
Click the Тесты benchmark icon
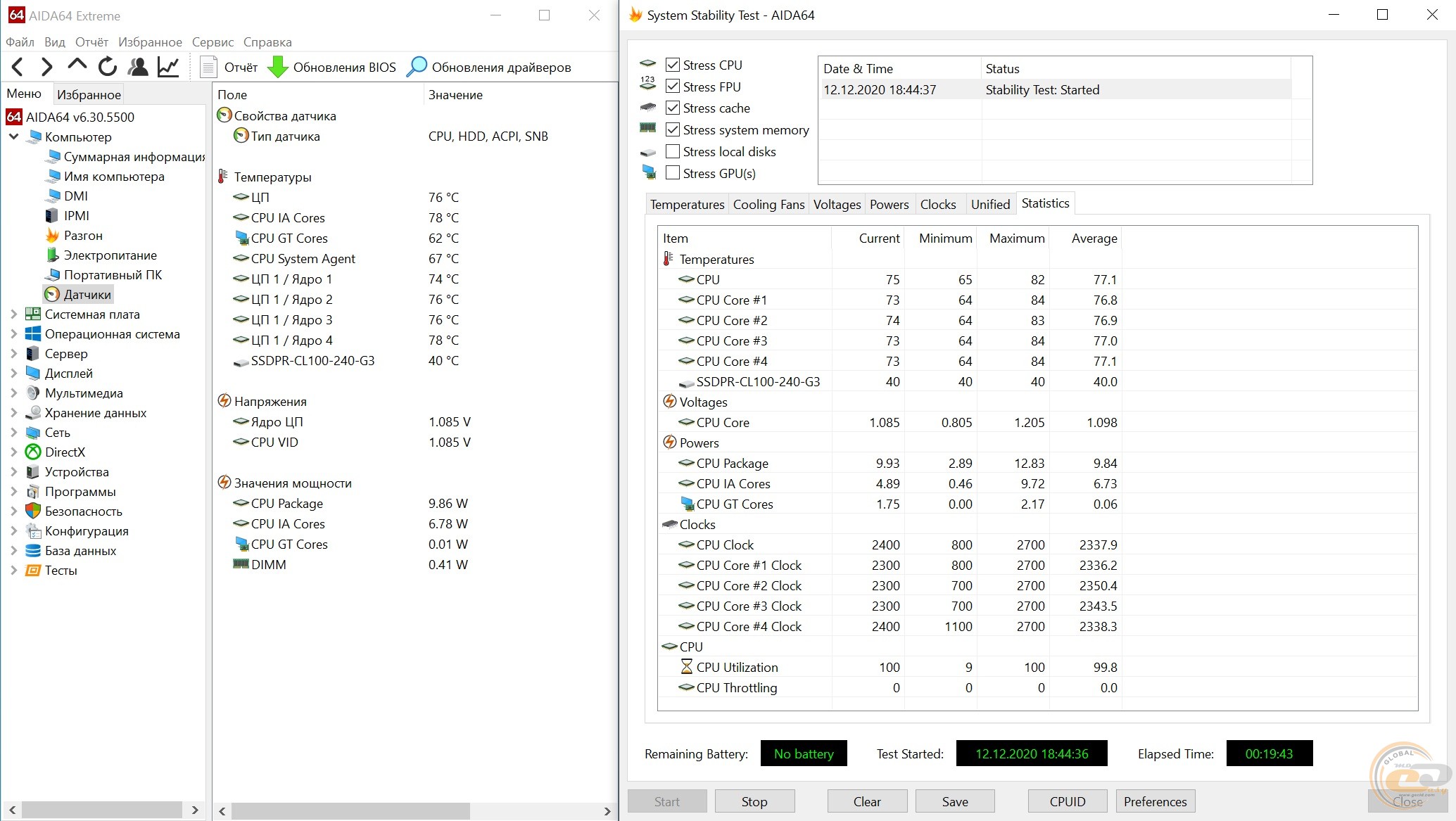(x=33, y=570)
